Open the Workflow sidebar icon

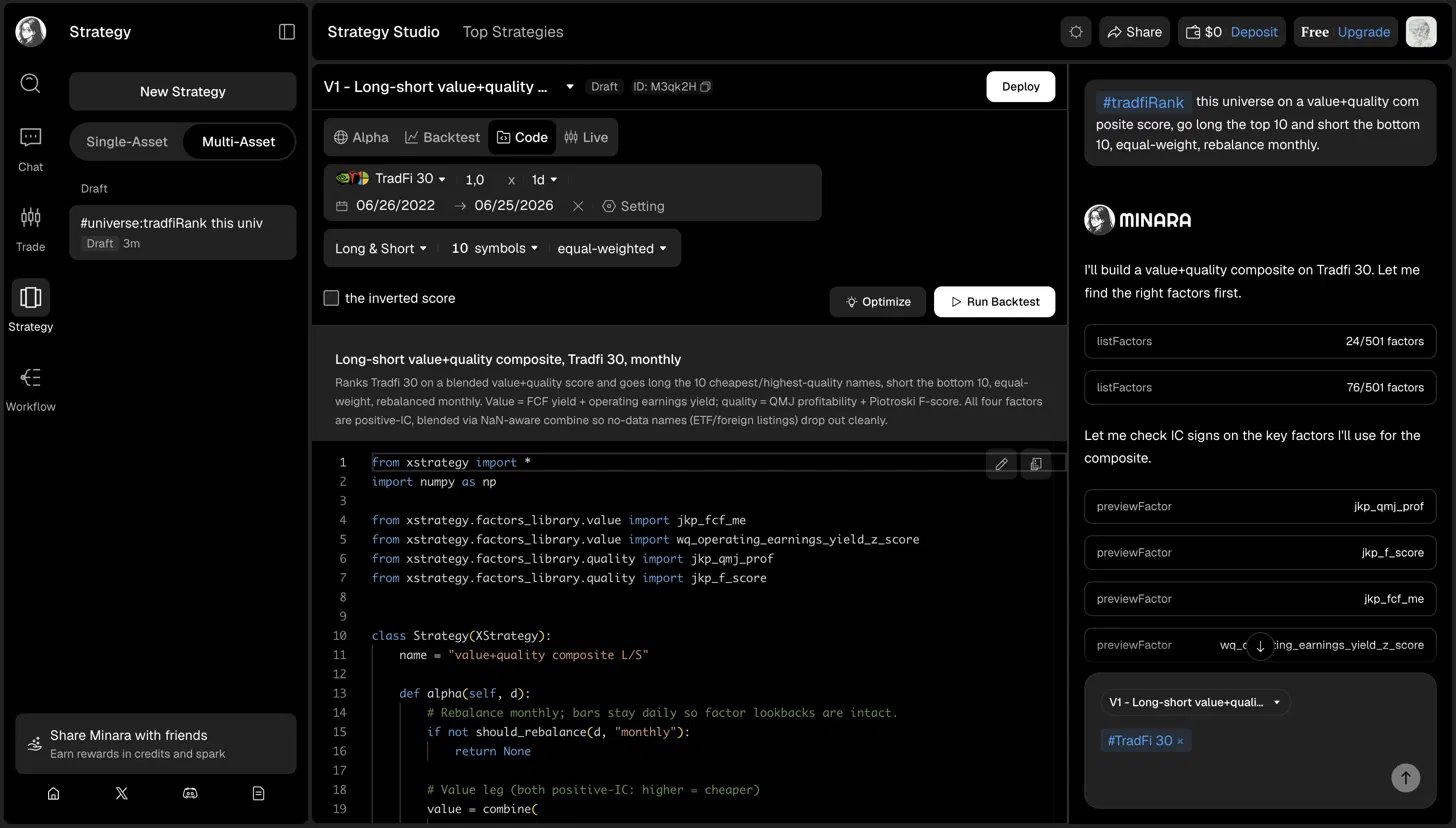click(x=30, y=377)
